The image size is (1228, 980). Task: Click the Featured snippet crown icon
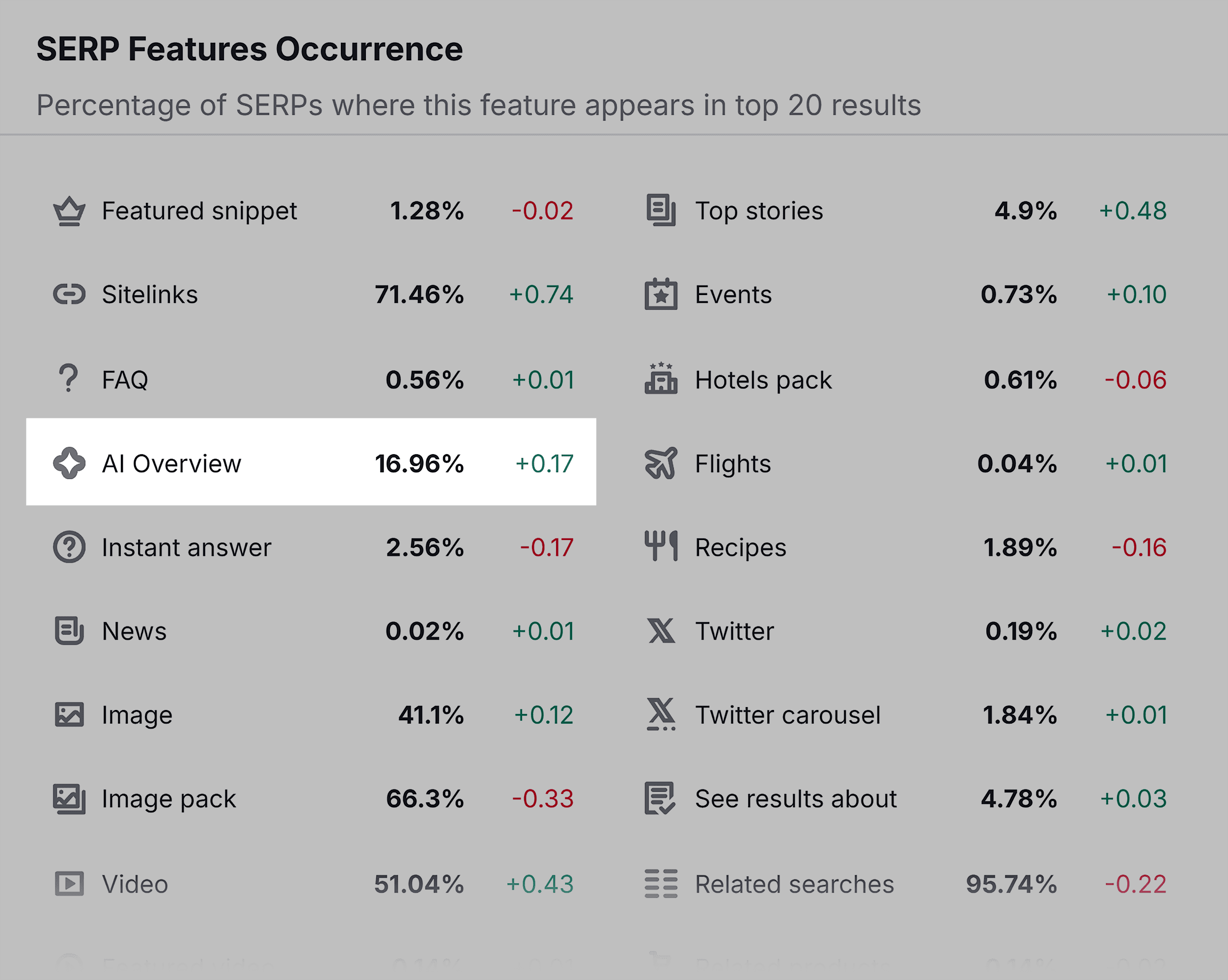(x=69, y=211)
